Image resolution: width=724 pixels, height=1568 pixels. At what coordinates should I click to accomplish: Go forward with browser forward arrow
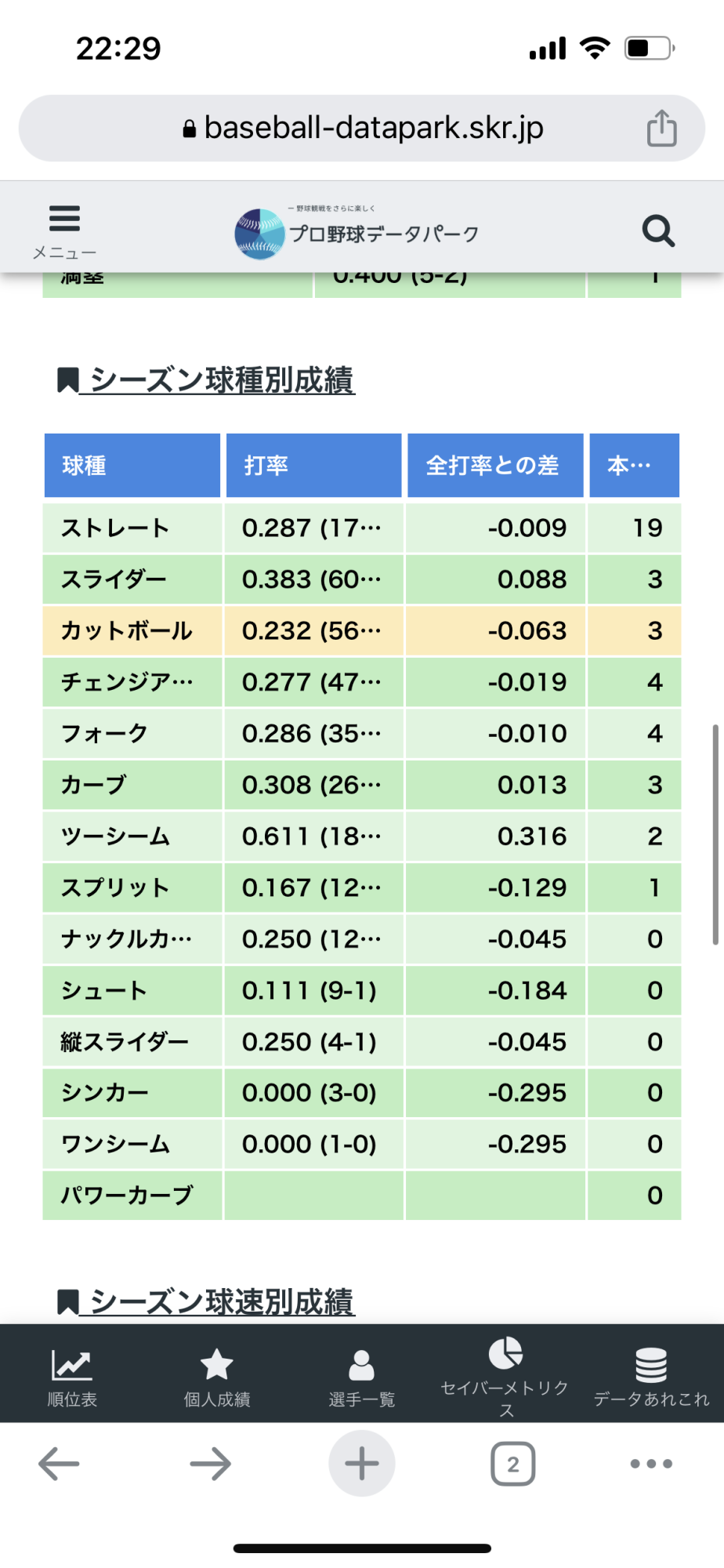[x=210, y=1464]
